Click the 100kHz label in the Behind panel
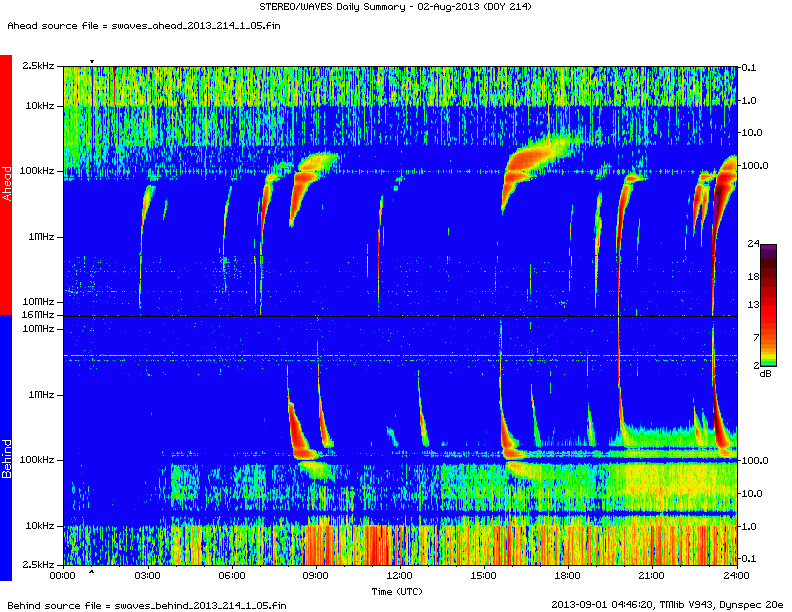This screenshot has height=612, width=792. tap(37, 460)
